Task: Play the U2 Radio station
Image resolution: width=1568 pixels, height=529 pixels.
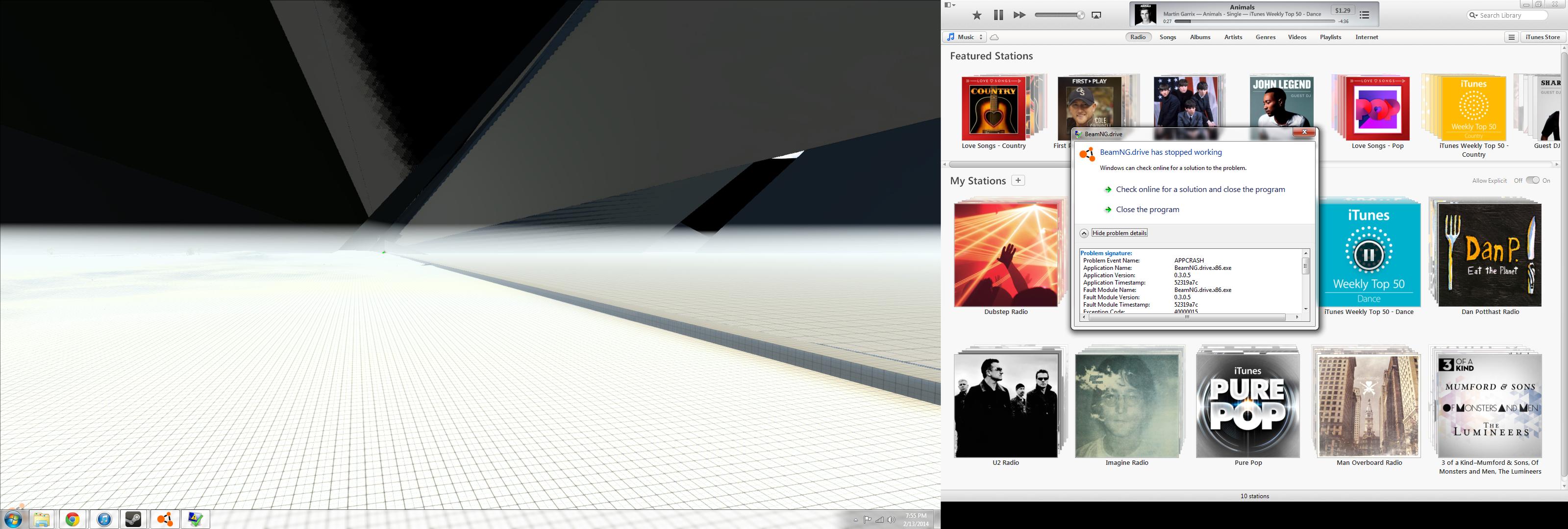Action: click(1006, 406)
